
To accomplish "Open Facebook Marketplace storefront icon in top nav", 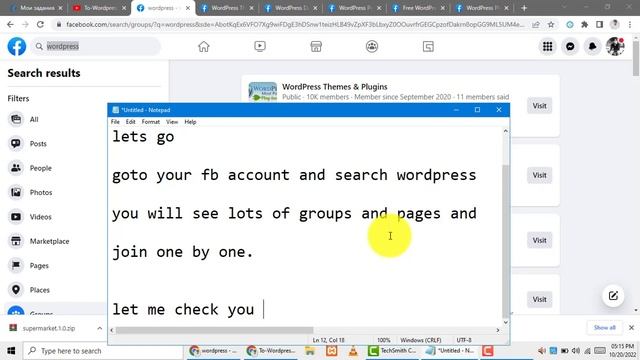I will [x=316, y=47].
